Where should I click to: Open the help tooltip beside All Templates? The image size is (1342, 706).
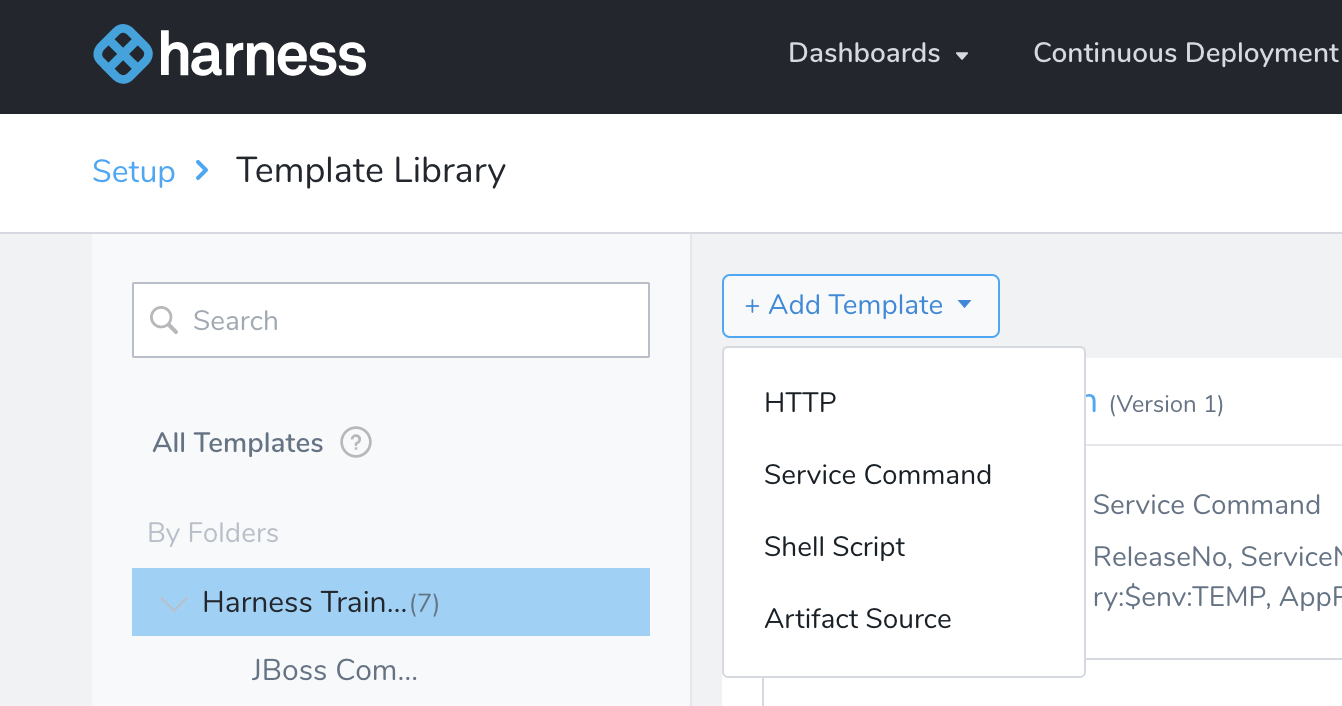click(356, 442)
